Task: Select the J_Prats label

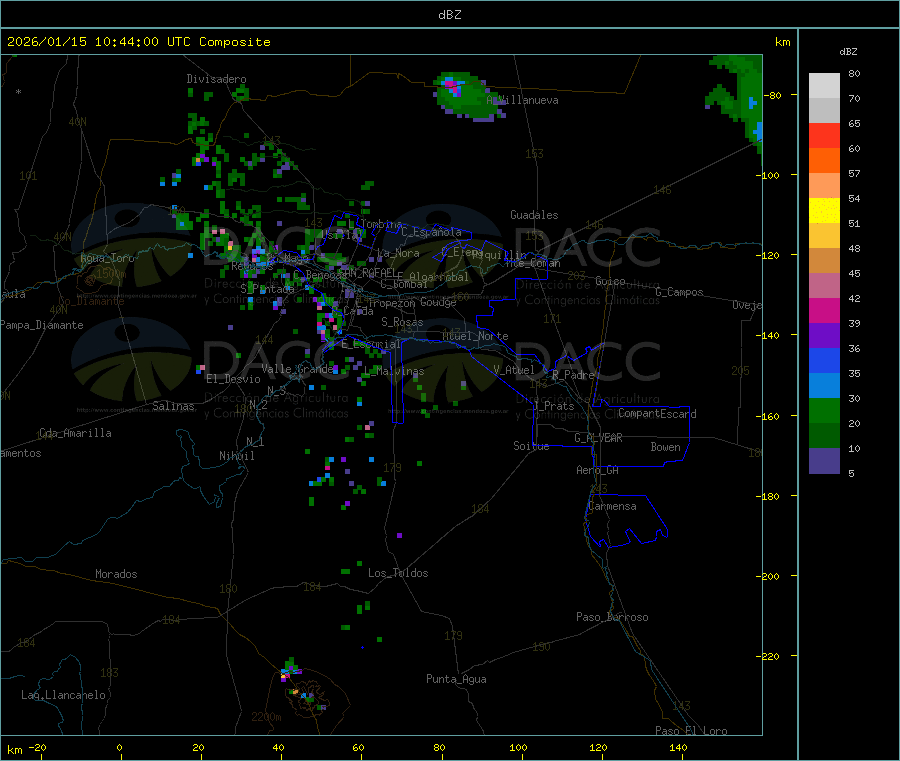Action: tap(554, 406)
